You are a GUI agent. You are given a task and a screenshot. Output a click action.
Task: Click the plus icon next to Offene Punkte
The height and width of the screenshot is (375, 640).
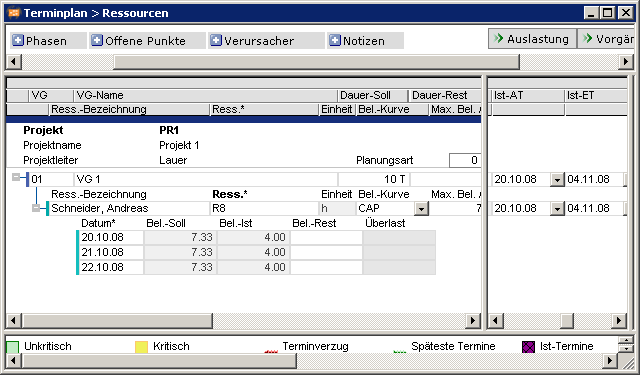pos(97,40)
